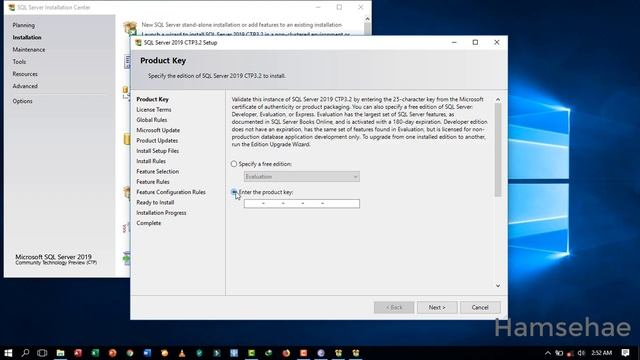Screen dimensions: 640x360
Task: Click the 'Install Rules' step
Action: point(151,161)
